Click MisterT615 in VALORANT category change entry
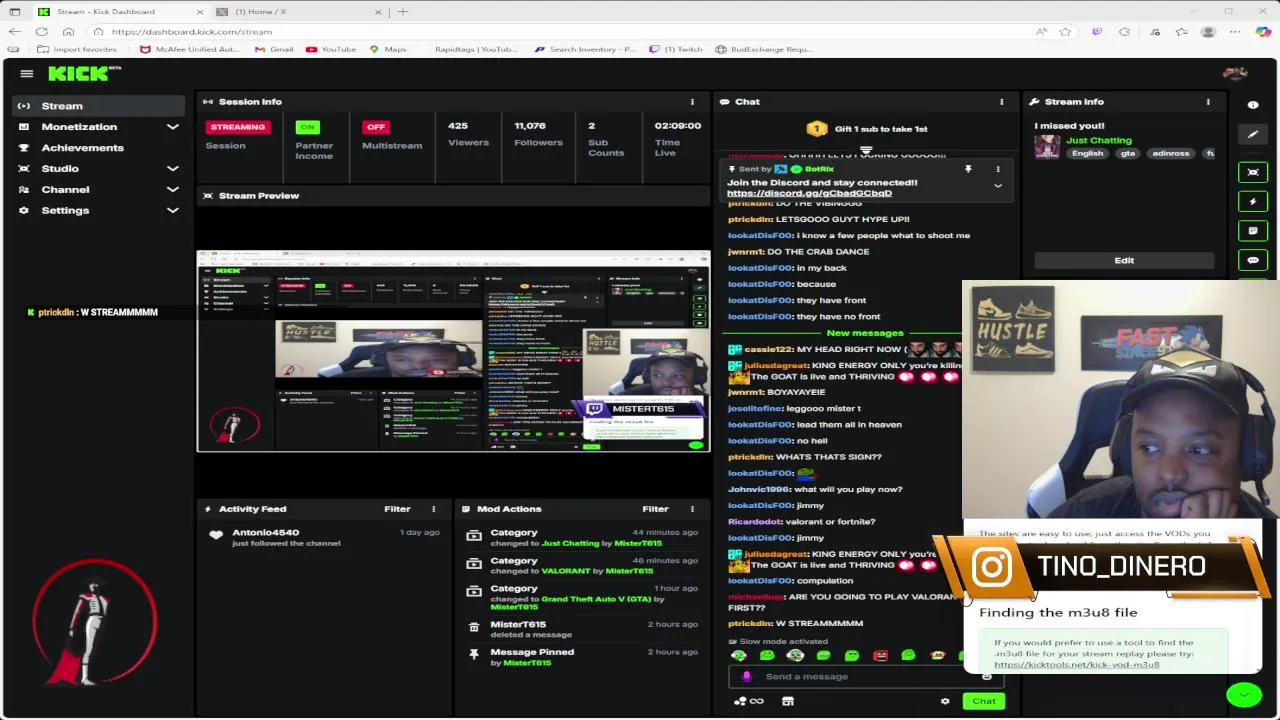 click(629, 571)
